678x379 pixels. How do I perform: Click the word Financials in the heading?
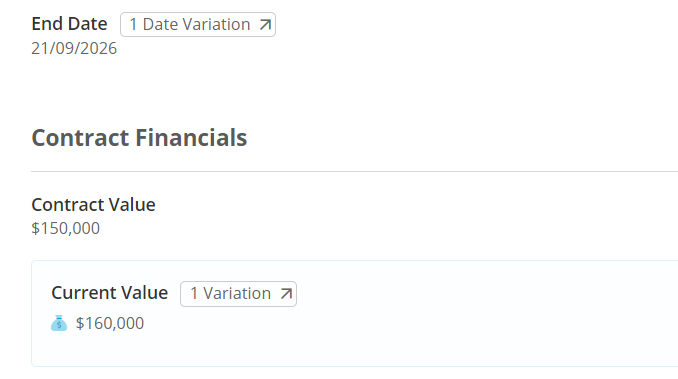191,138
